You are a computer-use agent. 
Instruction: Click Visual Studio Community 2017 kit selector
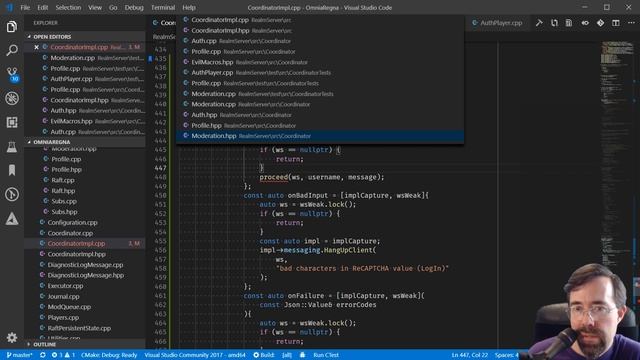tap(195, 355)
